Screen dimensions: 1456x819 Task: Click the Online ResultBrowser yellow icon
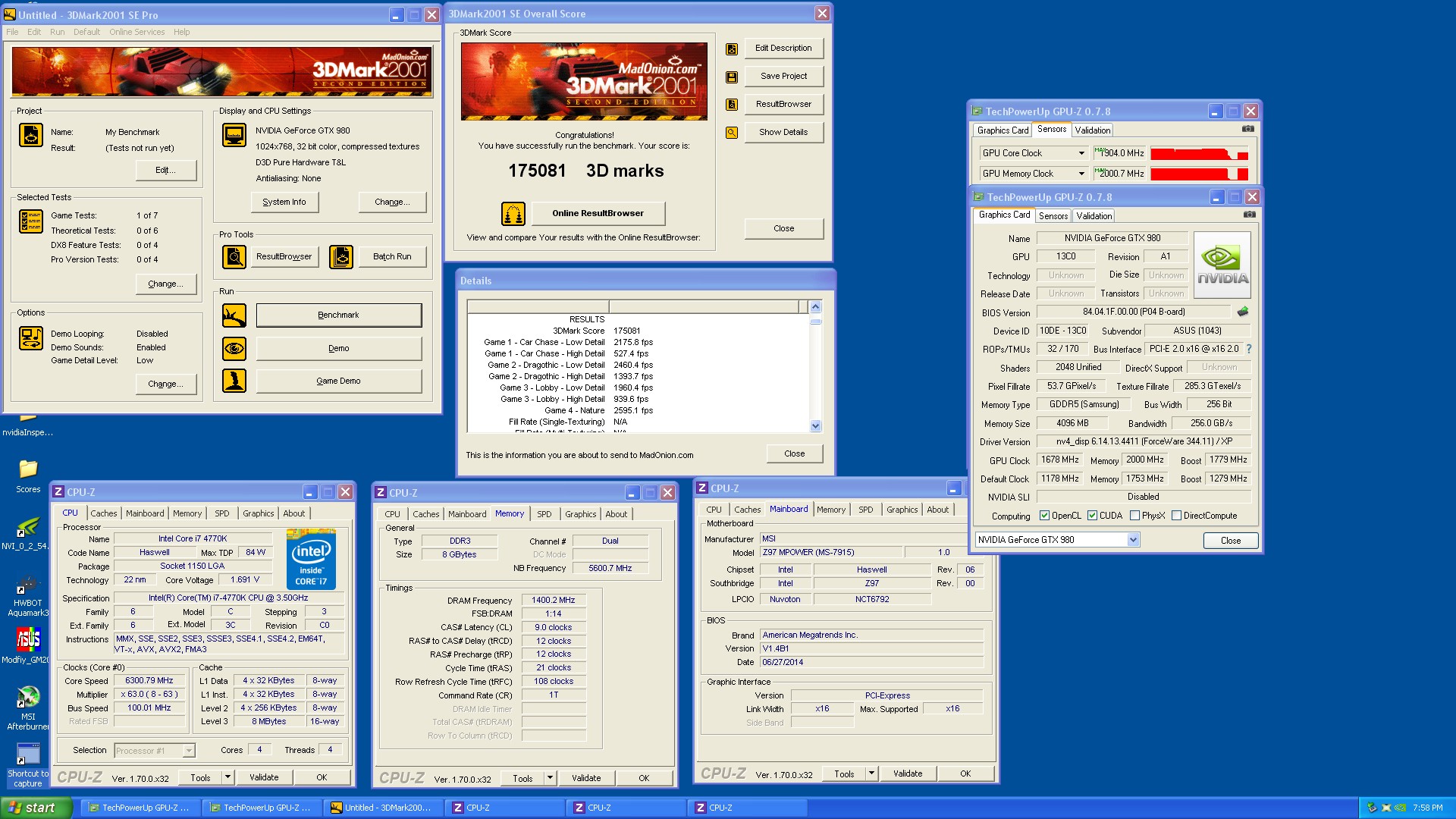513,214
